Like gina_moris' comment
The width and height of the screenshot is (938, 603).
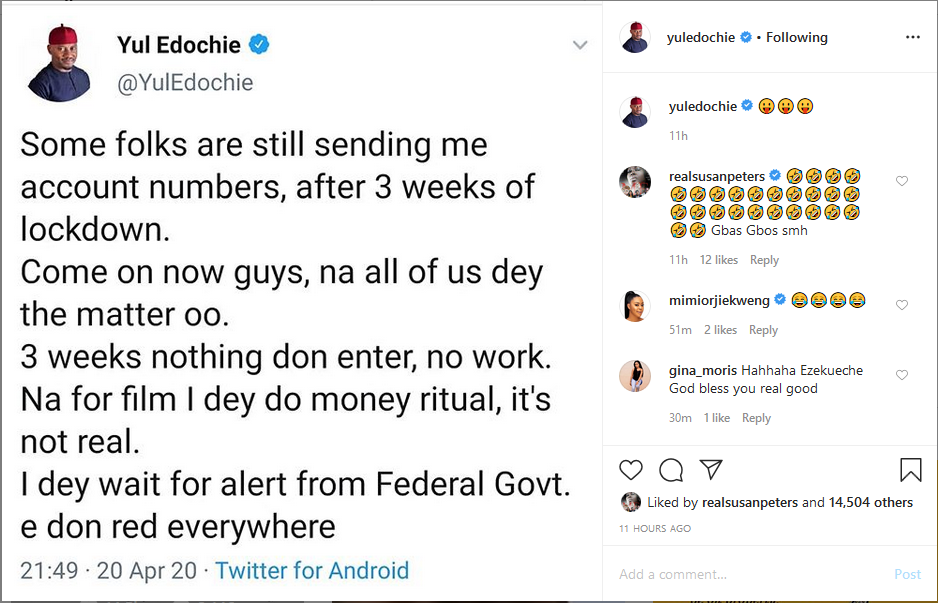click(902, 375)
